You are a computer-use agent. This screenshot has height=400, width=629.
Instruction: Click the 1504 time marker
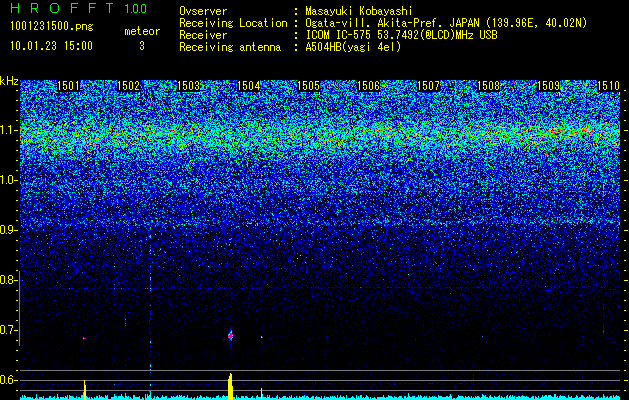249,86
